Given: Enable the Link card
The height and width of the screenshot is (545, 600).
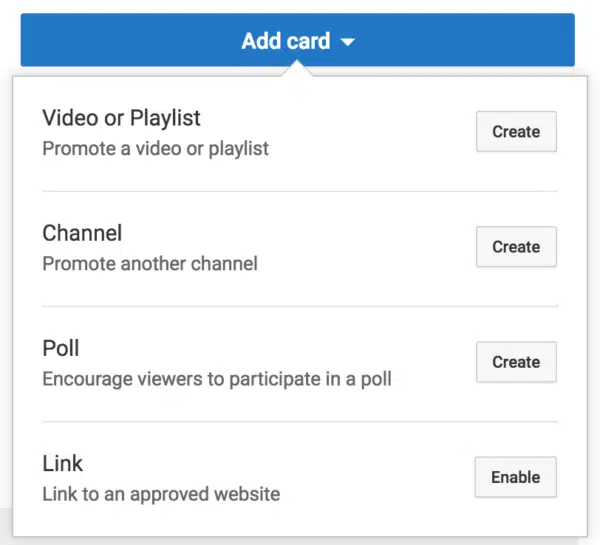Looking at the screenshot, I should click(515, 477).
